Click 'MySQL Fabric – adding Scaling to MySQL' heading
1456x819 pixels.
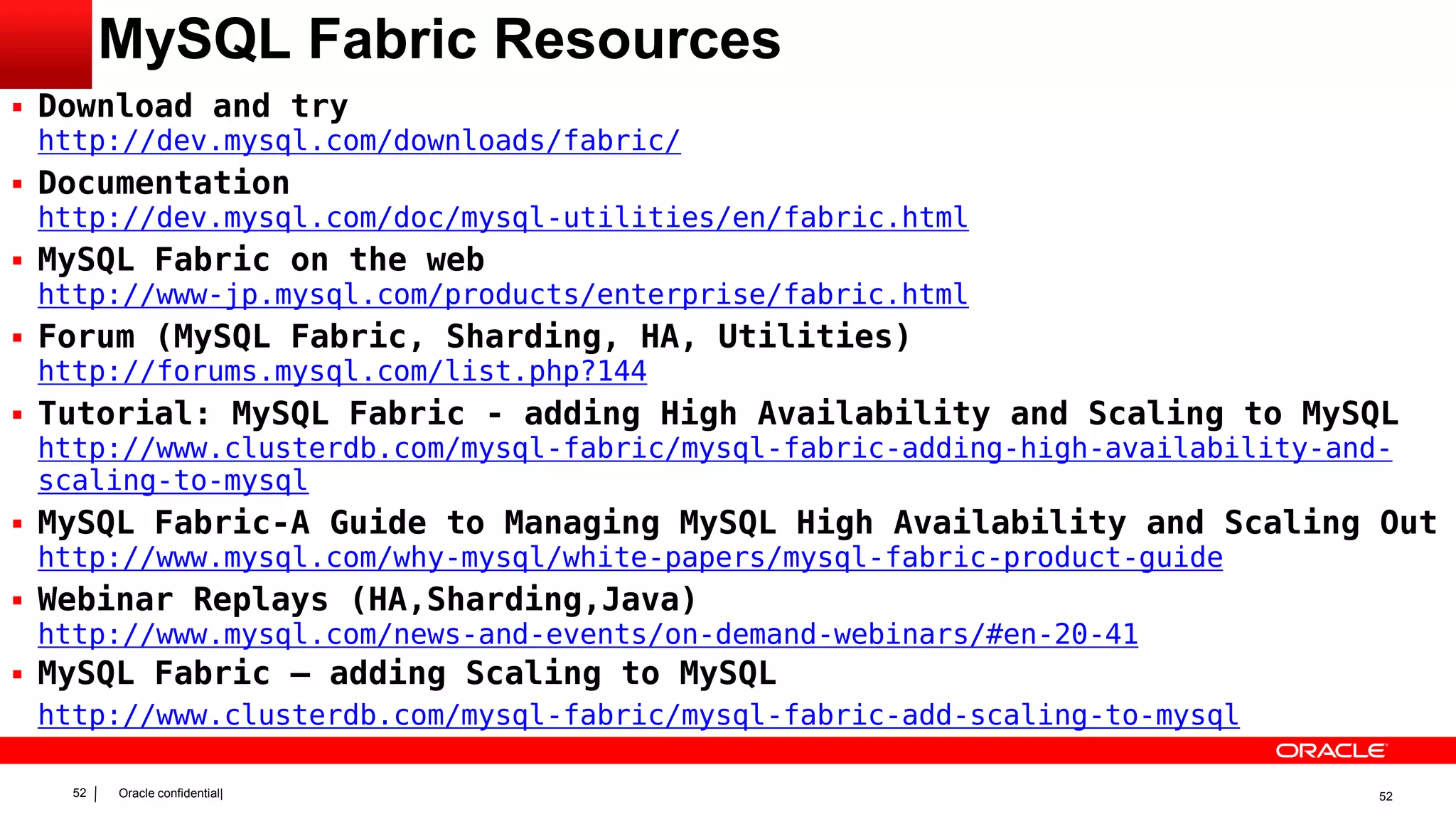pos(407,674)
